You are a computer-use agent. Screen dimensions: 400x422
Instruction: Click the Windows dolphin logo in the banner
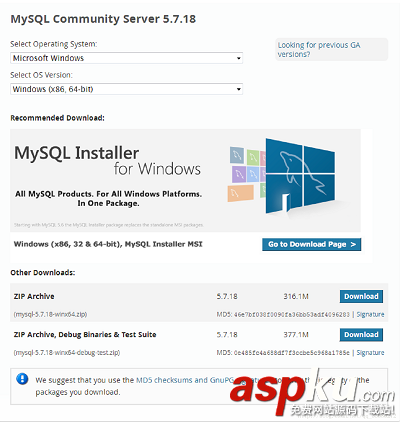point(300,176)
